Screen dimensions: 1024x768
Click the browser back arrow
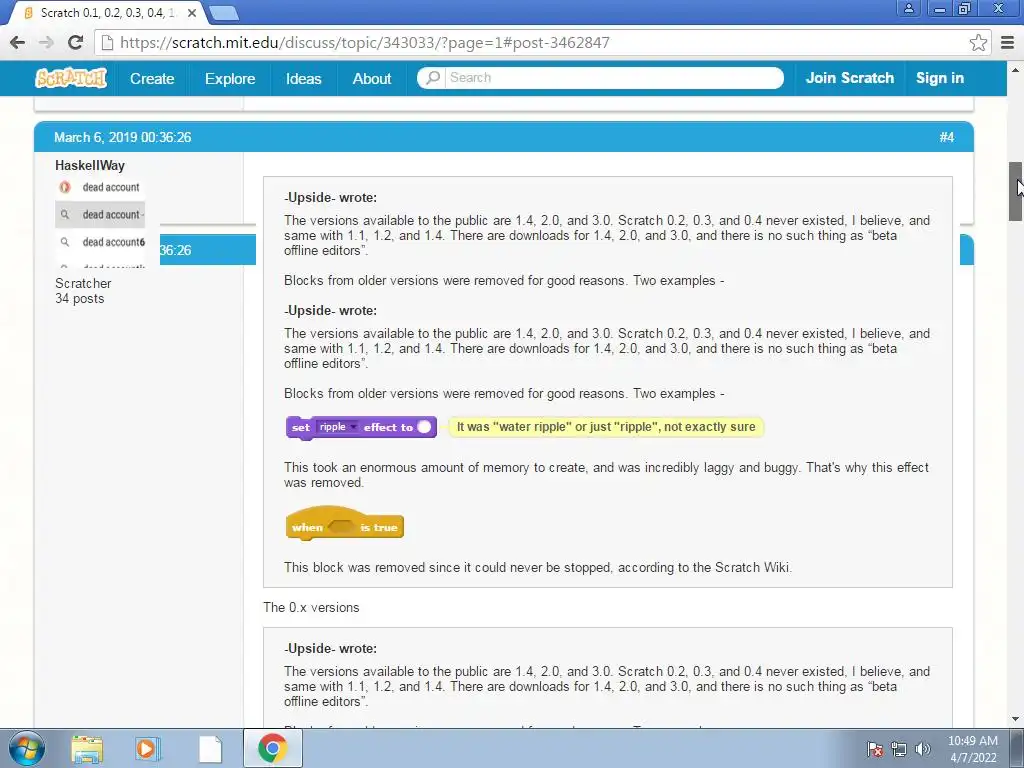pyautogui.click(x=18, y=42)
